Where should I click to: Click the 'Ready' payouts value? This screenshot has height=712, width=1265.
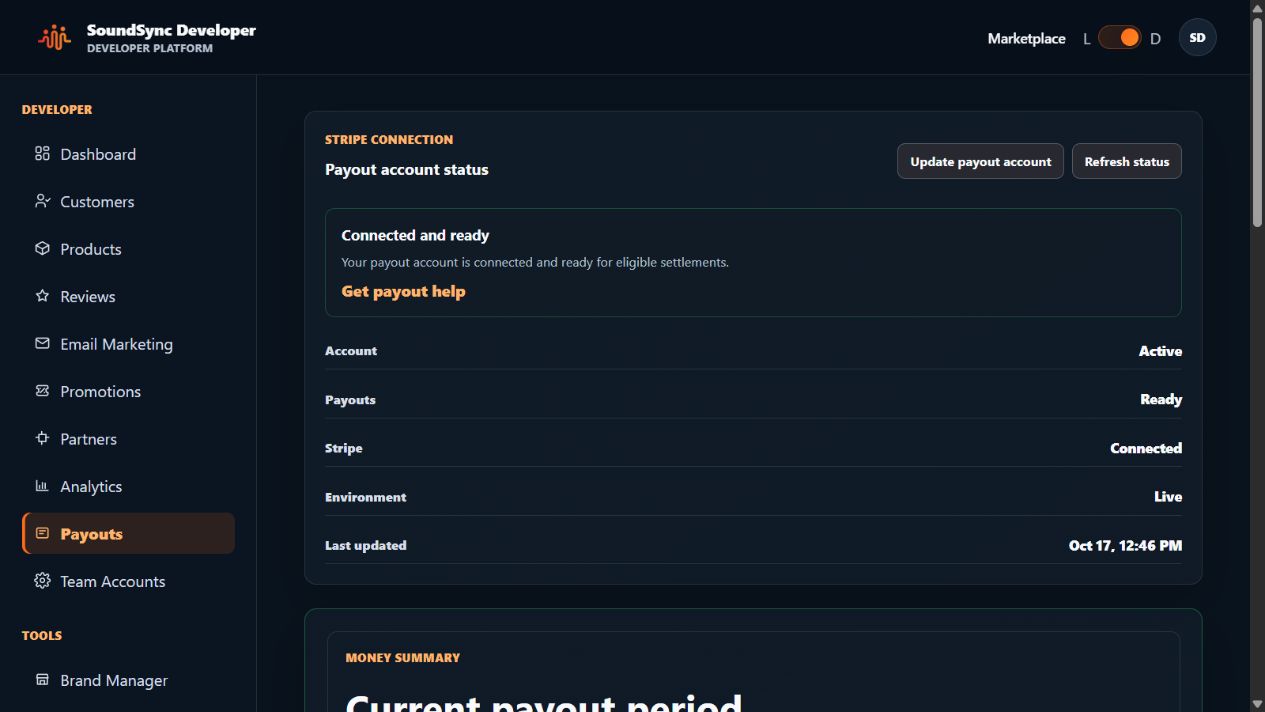[x=1161, y=399]
